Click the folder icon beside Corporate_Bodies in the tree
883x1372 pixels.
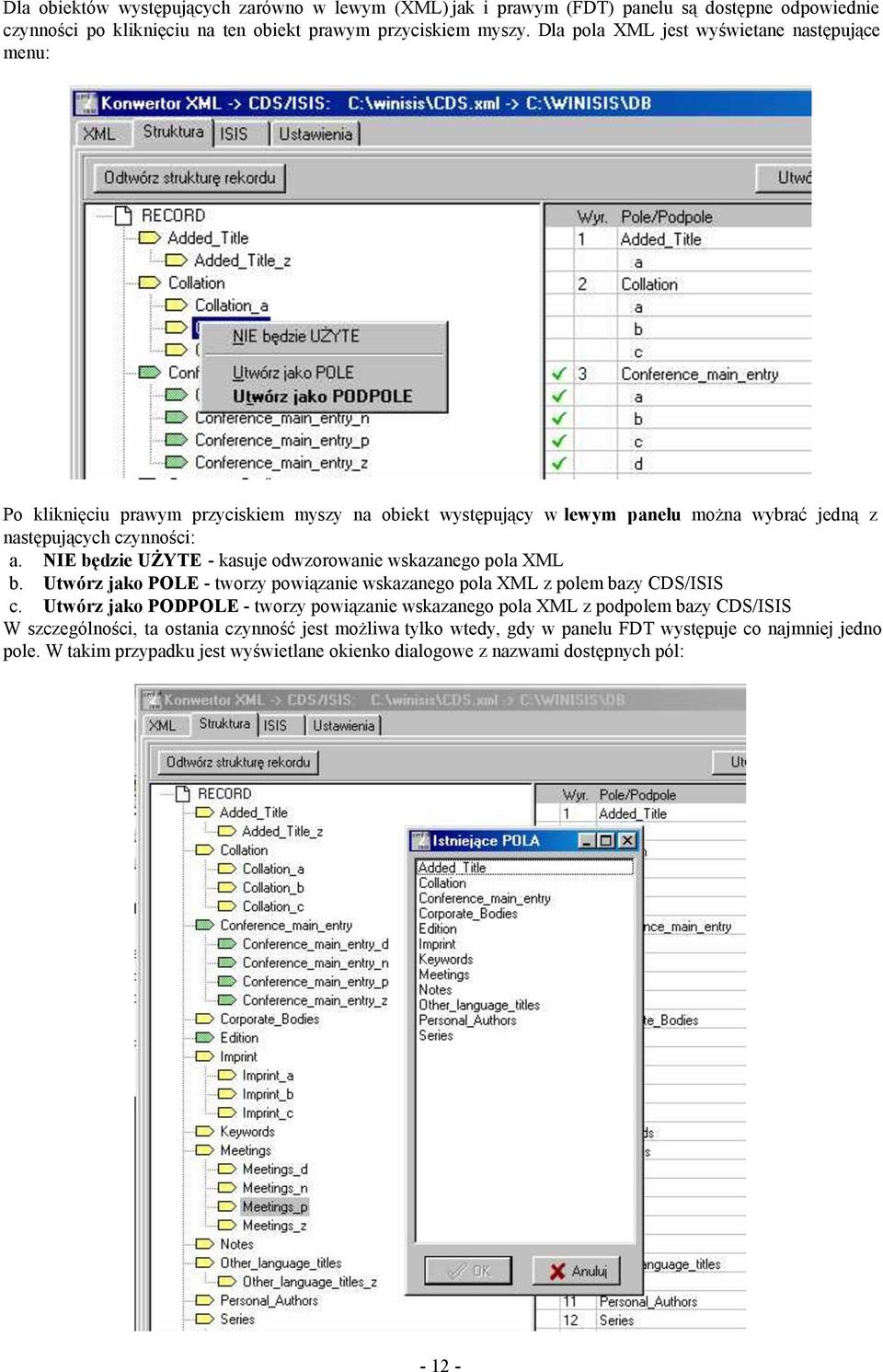coord(204,1019)
